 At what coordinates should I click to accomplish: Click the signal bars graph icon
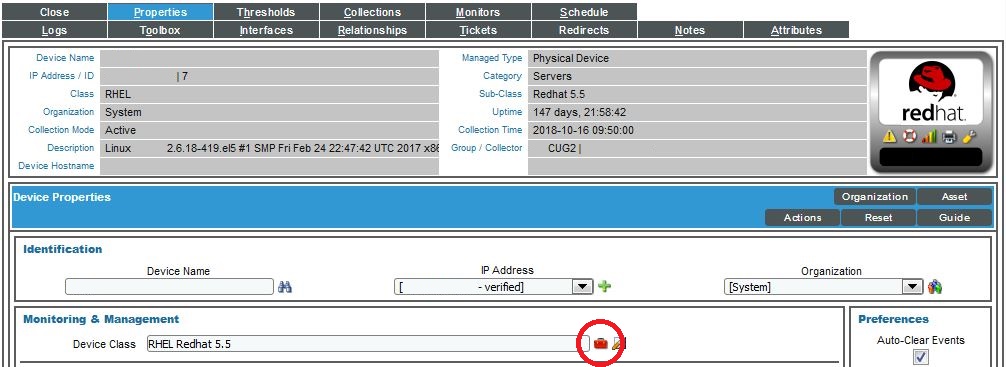pos(929,136)
